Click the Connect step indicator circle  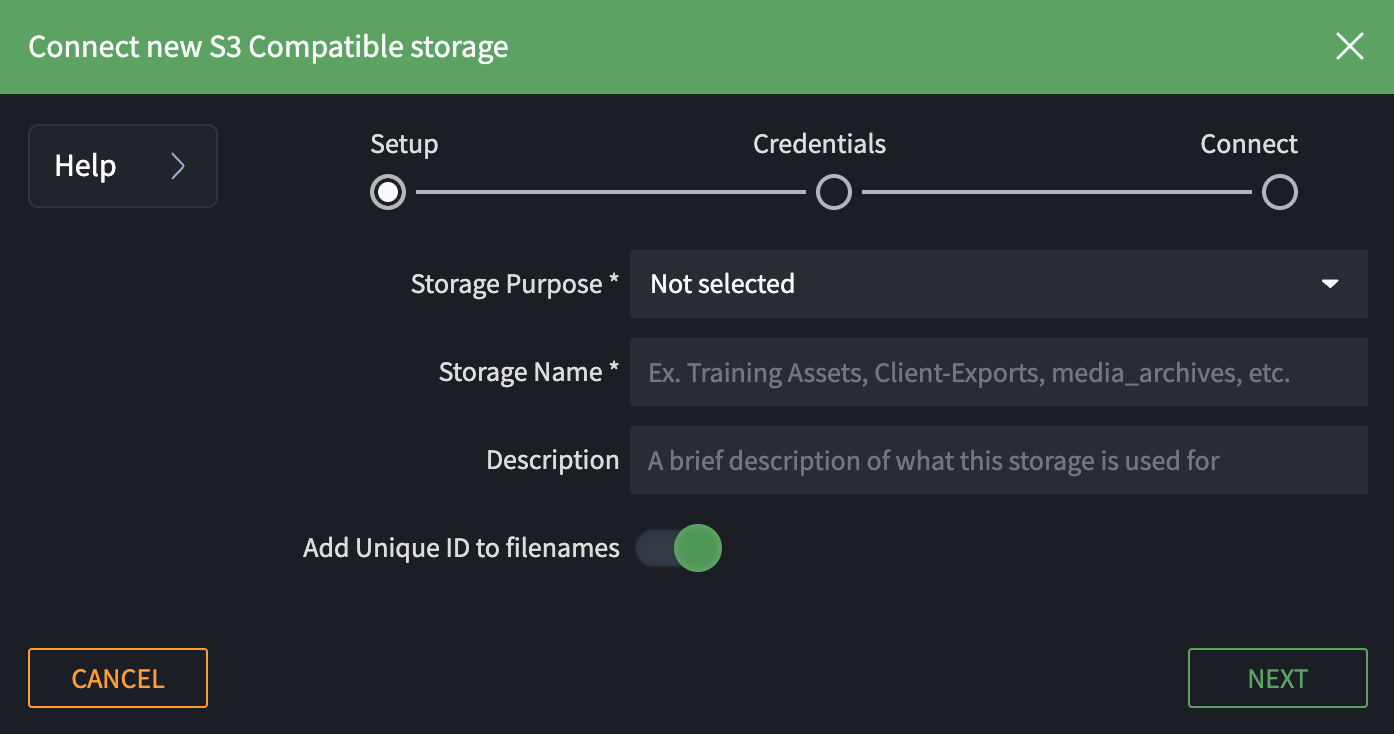[1280, 191]
